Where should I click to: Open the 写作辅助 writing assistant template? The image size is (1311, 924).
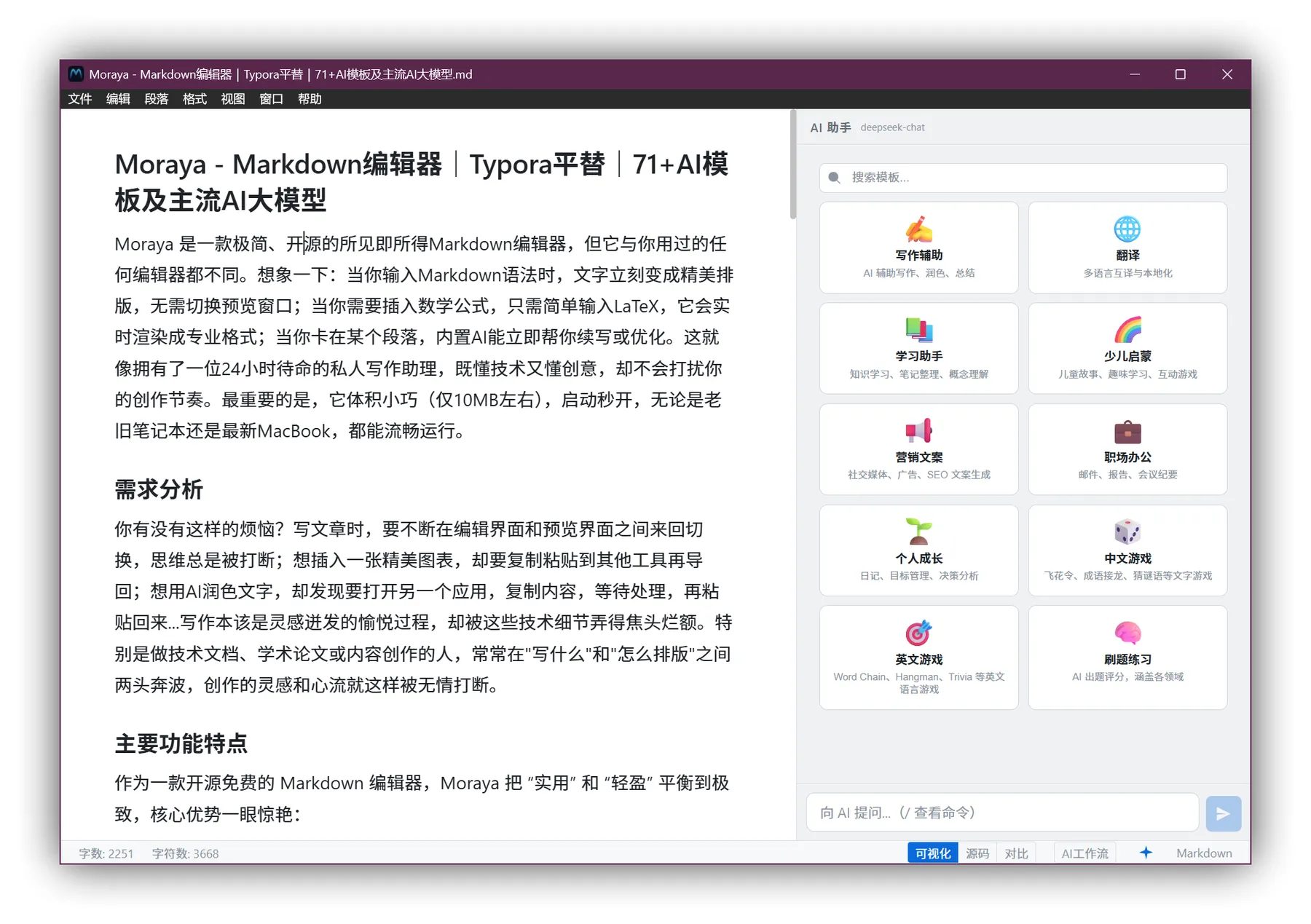(x=918, y=248)
